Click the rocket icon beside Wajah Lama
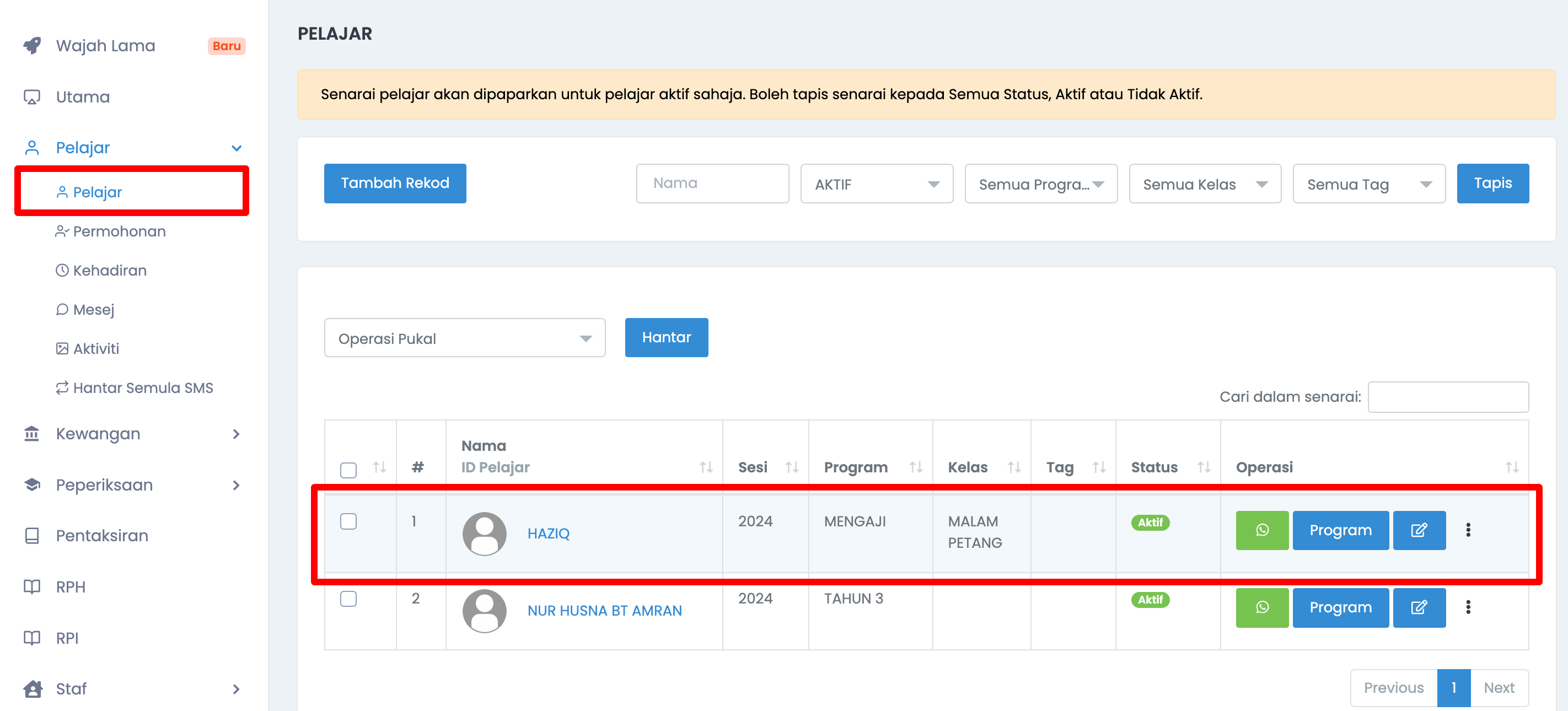1568x711 pixels. [33, 46]
